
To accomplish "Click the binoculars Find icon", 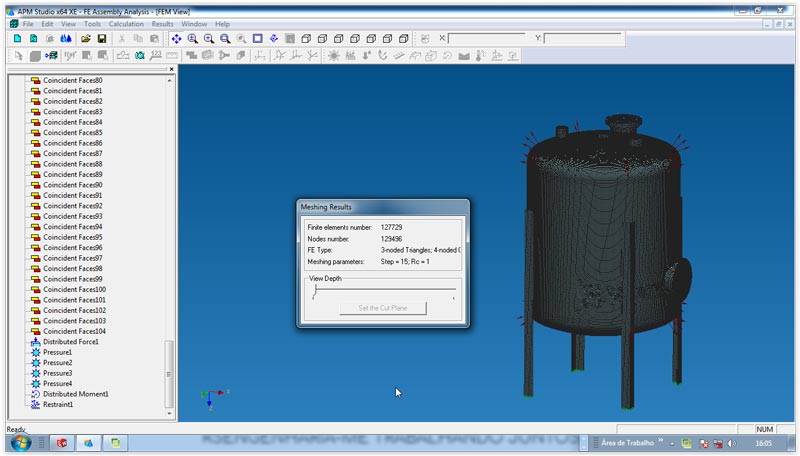I will pos(66,38).
